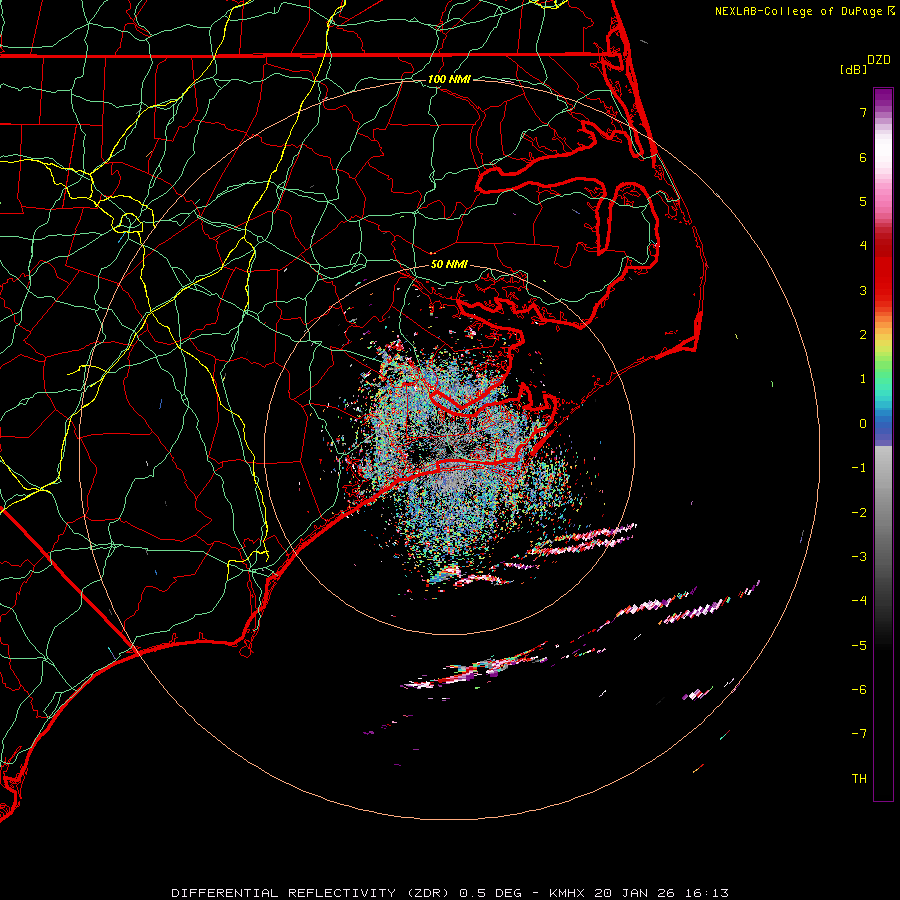Click the 3 value on color scale
This screenshot has width=900, height=900.
tap(863, 290)
